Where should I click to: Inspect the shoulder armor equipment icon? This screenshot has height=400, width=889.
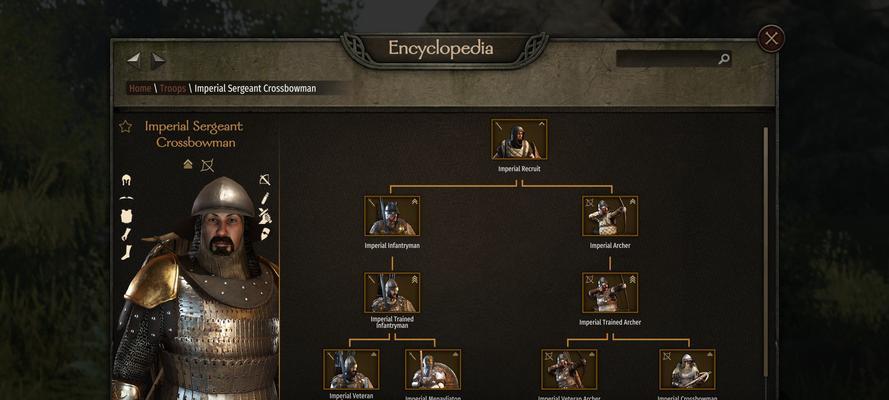pos(126,198)
